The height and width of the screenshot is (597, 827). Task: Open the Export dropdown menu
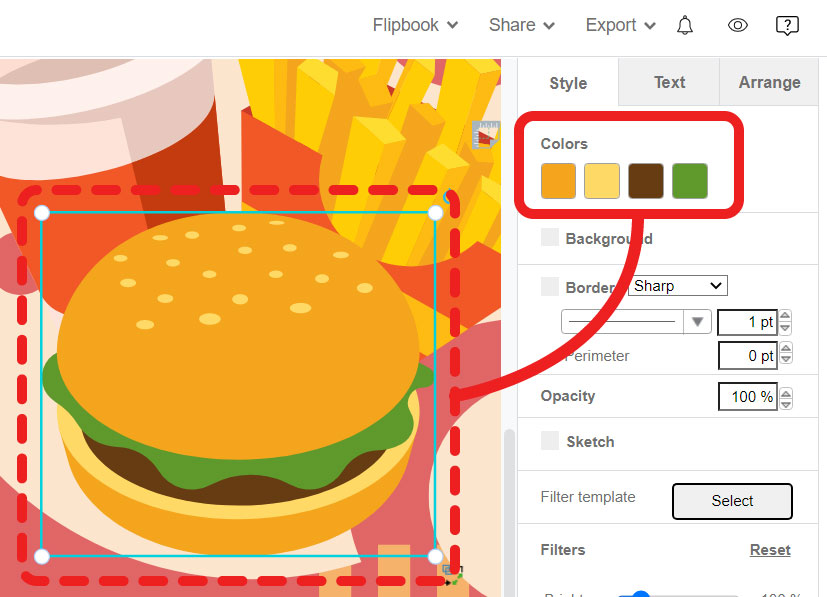click(x=620, y=26)
